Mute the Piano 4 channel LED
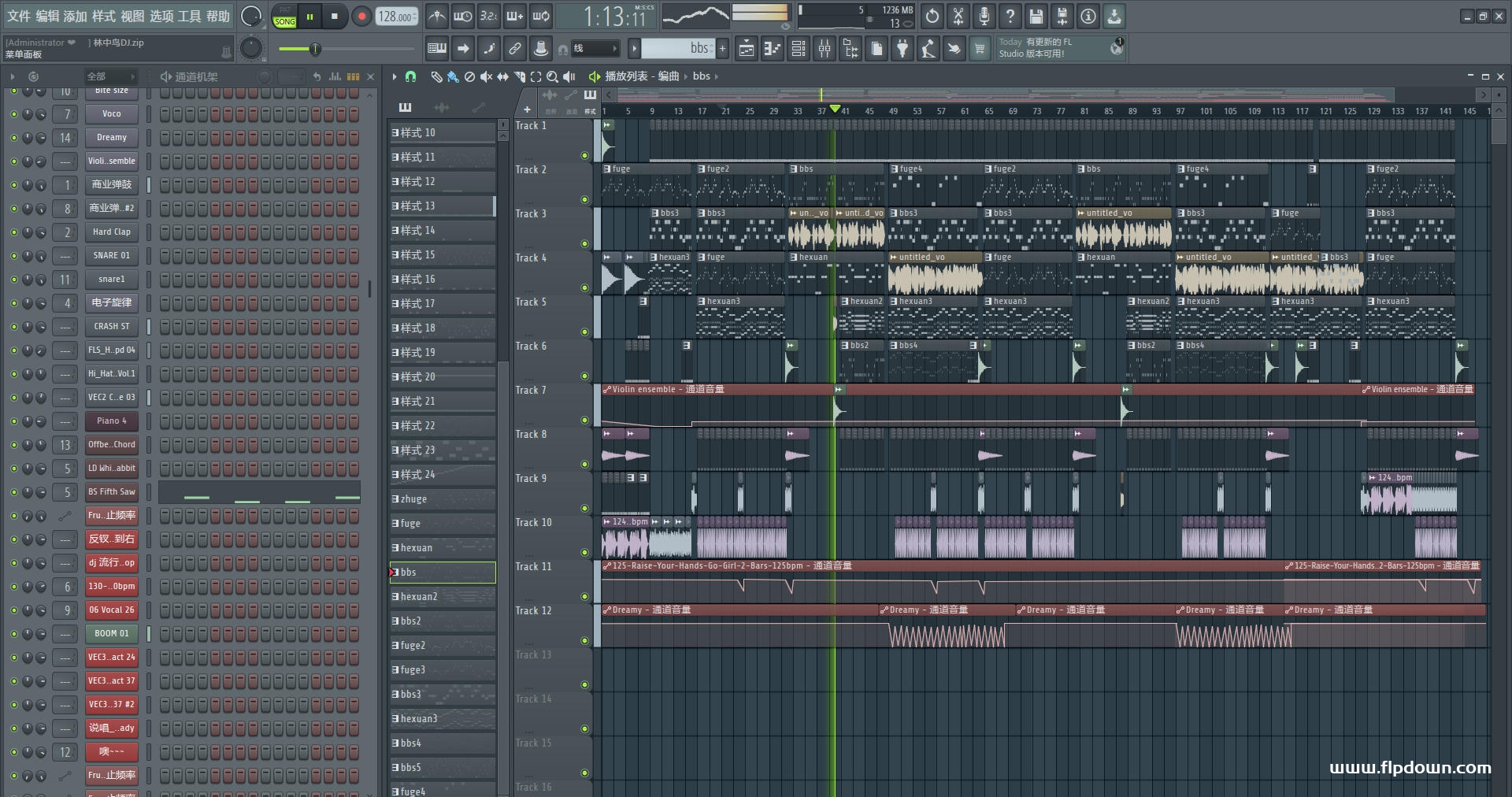The image size is (1512, 797). pyautogui.click(x=13, y=421)
